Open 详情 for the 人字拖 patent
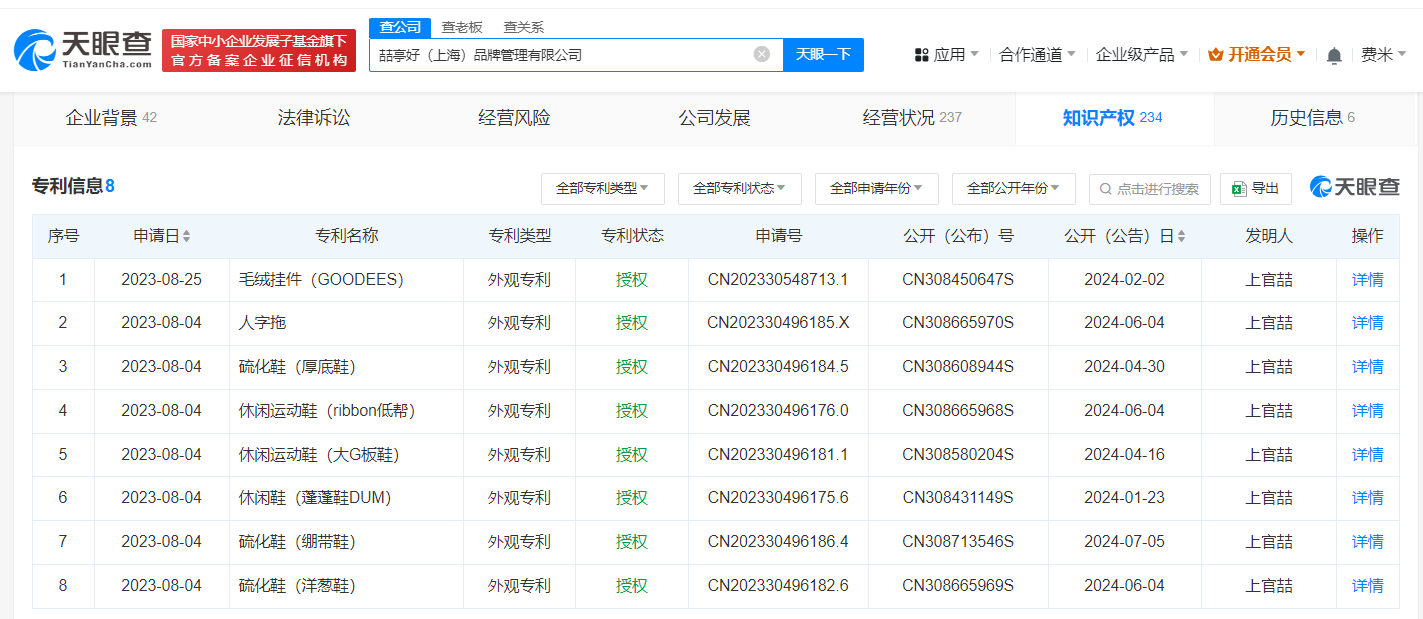The width and height of the screenshot is (1423, 619). pyautogui.click(x=1367, y=322)
